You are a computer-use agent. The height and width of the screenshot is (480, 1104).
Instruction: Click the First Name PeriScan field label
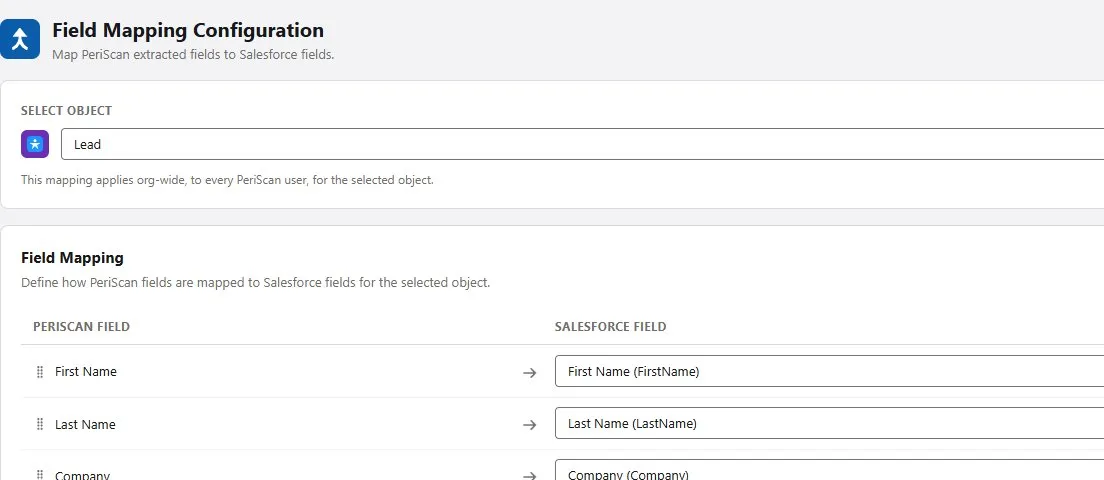(86, 372)
